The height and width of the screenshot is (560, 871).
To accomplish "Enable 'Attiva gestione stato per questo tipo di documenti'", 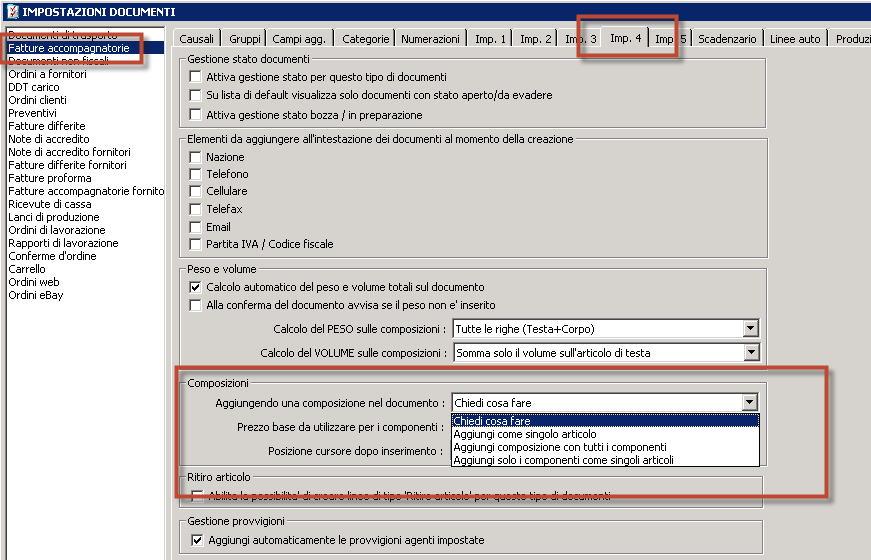I will (x=195, y=77).
